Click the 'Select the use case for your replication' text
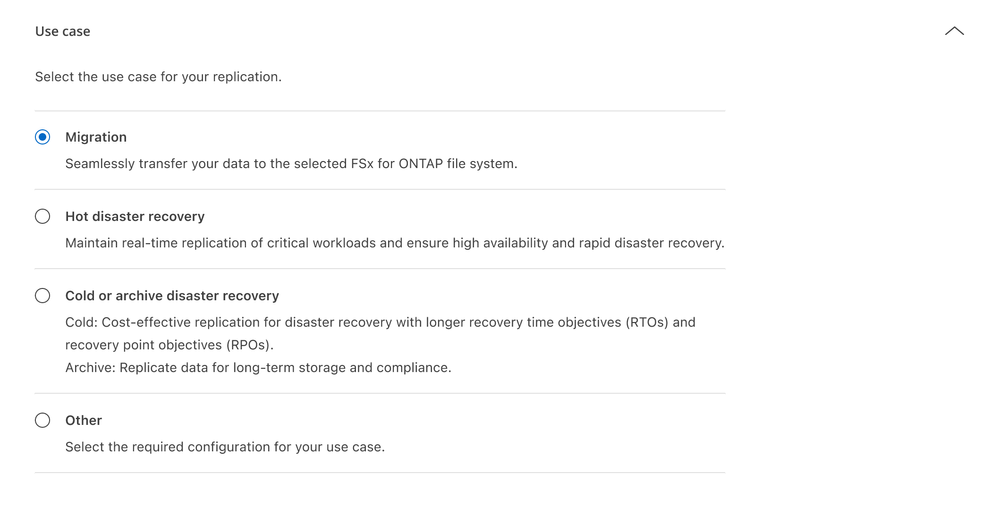999x508 pixels. (x=158, y=77)
